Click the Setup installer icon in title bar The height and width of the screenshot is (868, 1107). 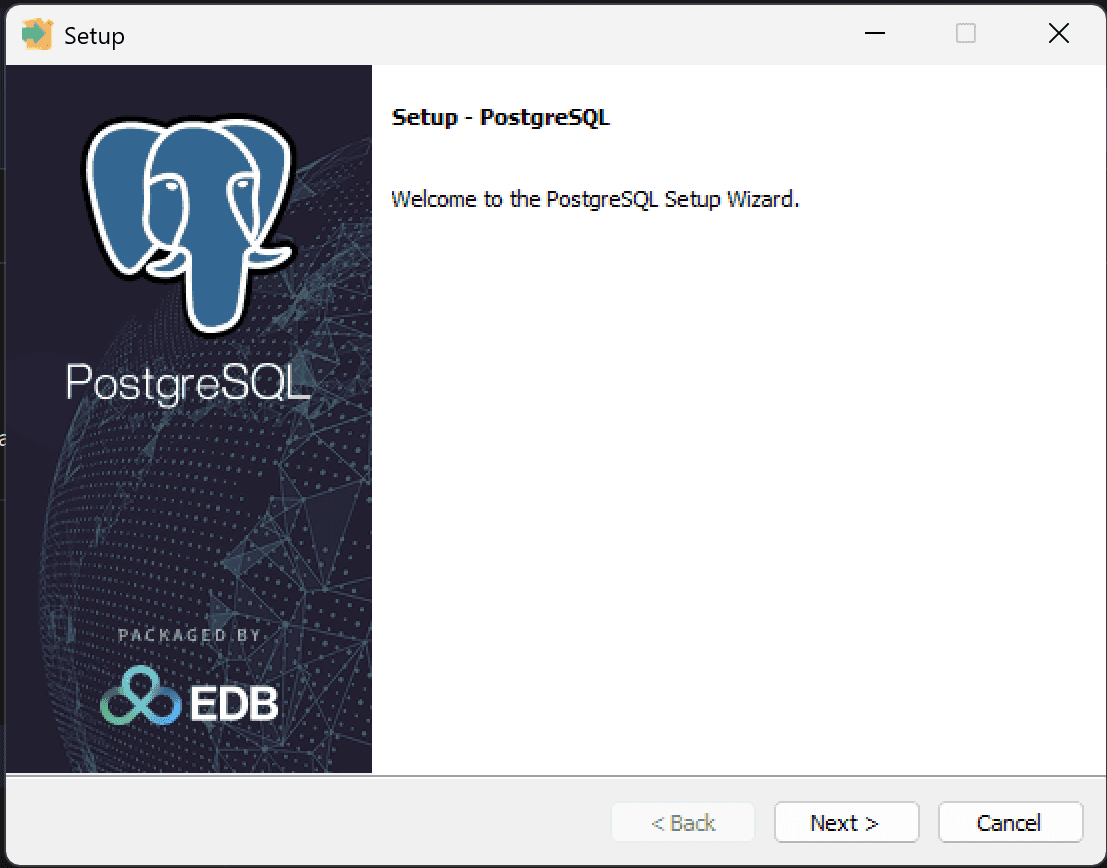pyautogui.click(x=37, y=35)
